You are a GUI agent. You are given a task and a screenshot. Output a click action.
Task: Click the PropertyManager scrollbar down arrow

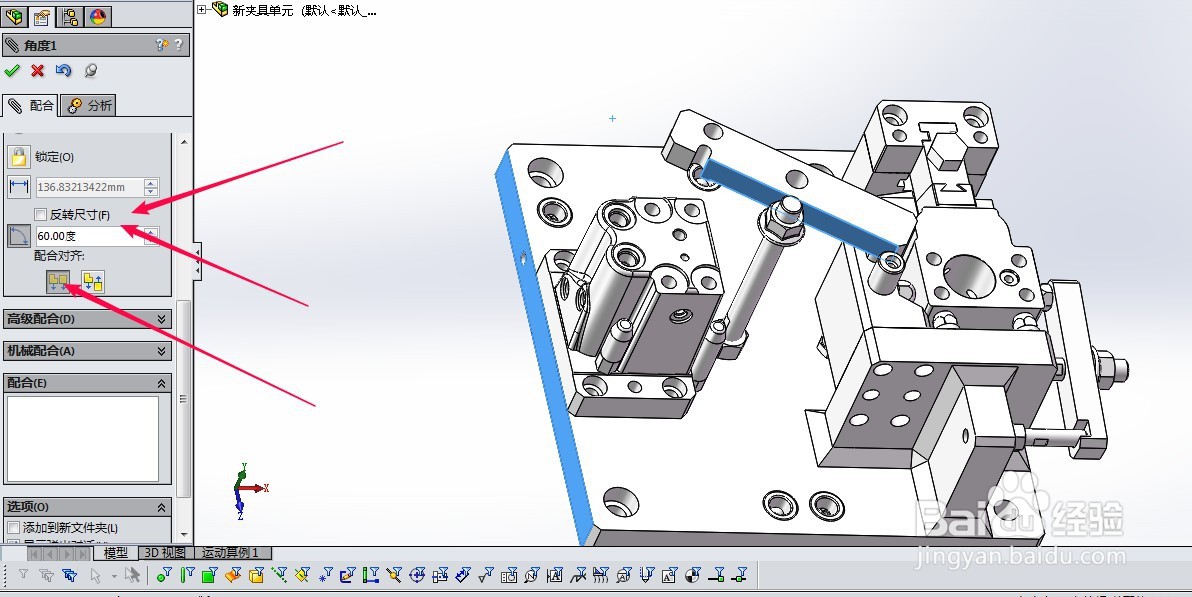point(183,535)
